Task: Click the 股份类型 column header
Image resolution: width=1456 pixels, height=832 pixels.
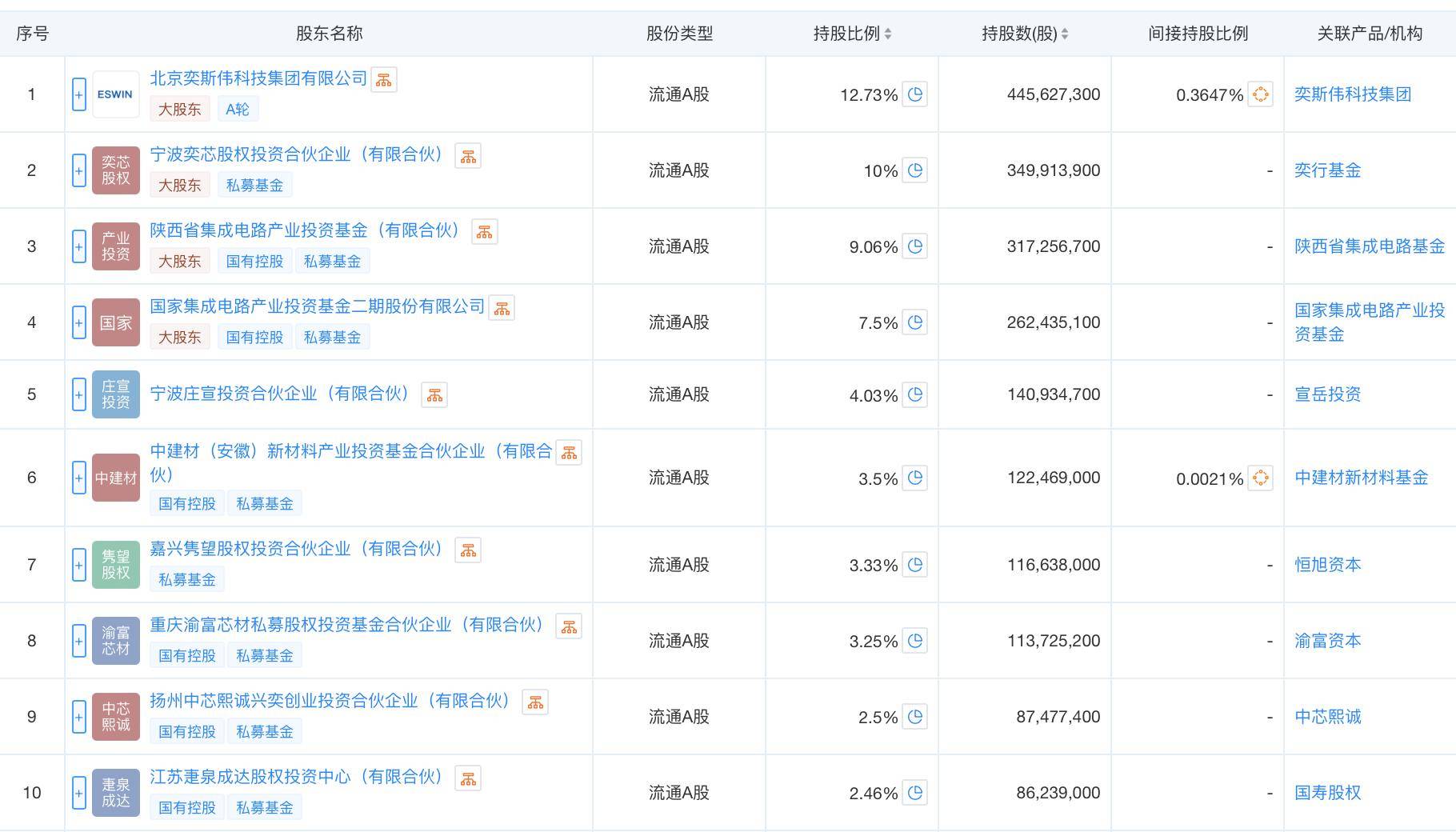Action: tap(679, 34)
